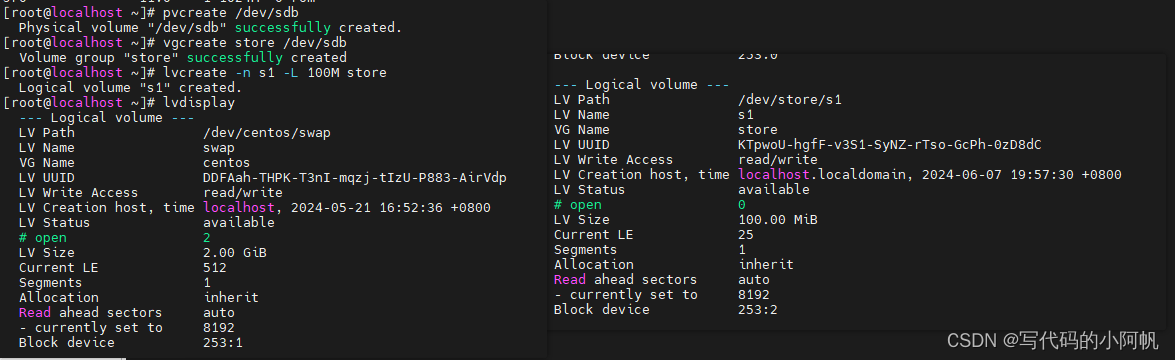
Task: Click the VG Name value 'store'
Action: (x=758, y=130)
